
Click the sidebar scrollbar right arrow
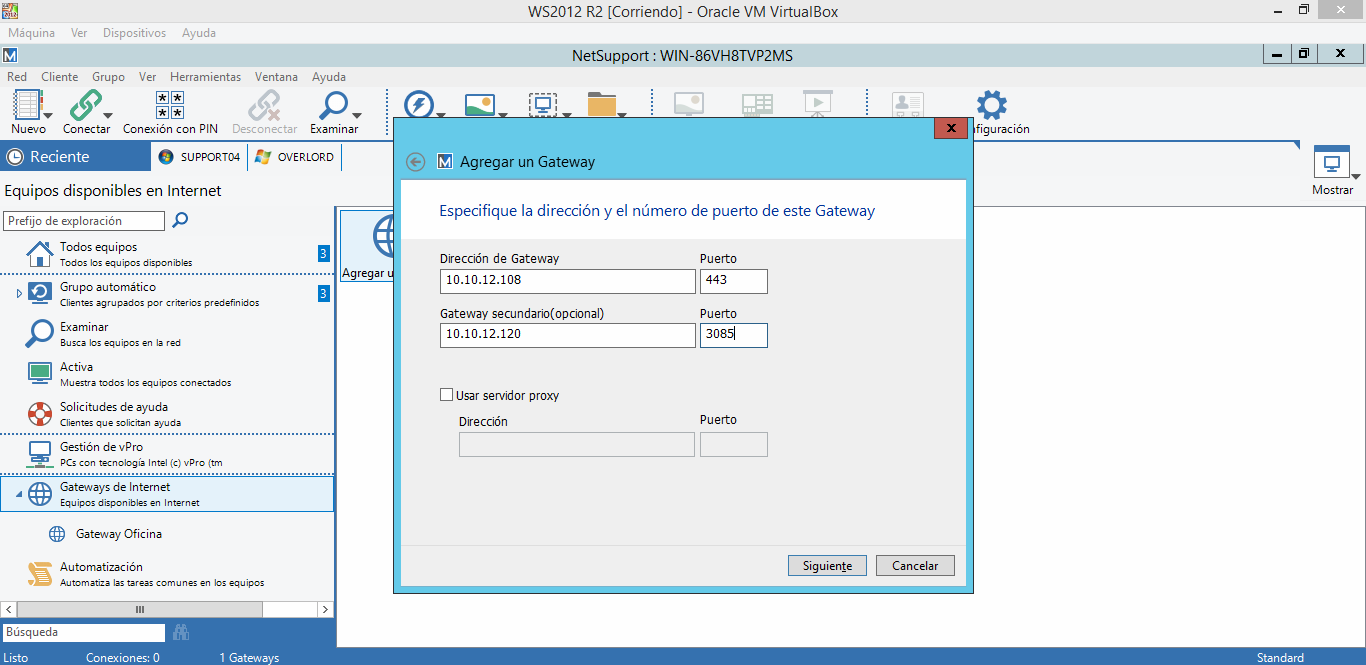tap(325, 609)
